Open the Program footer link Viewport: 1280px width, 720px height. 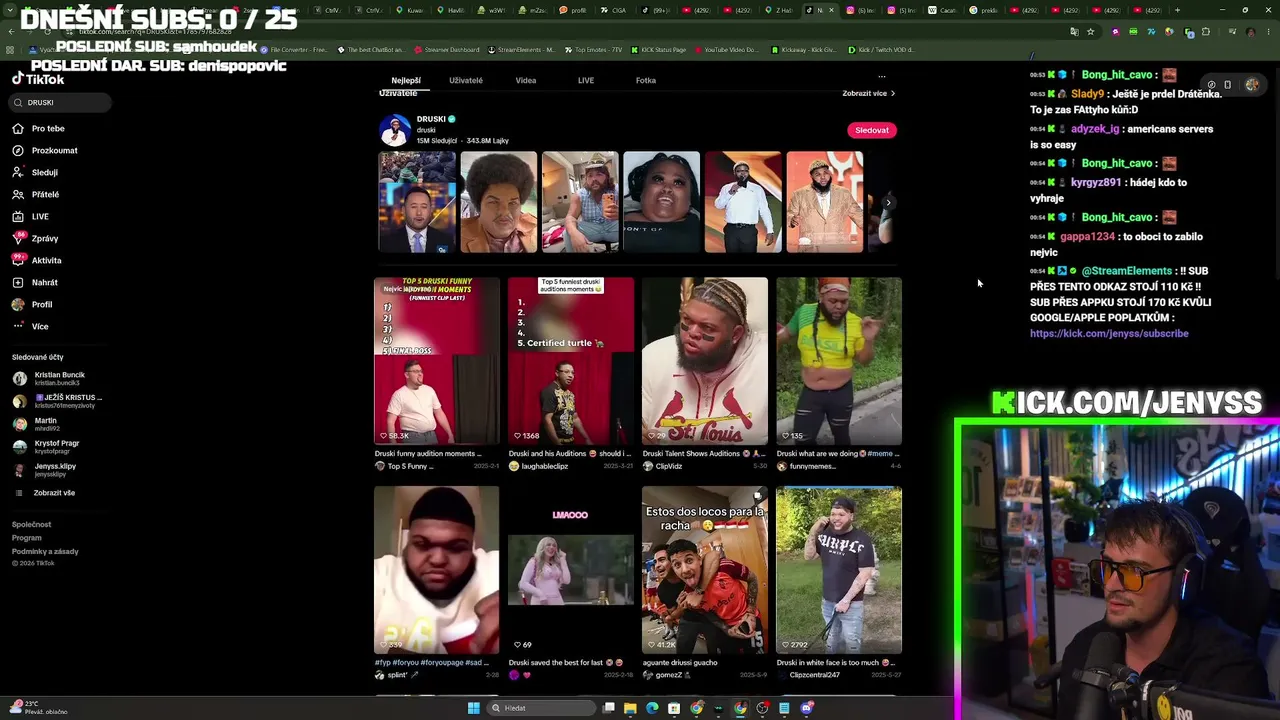click(x=27, y=538)
